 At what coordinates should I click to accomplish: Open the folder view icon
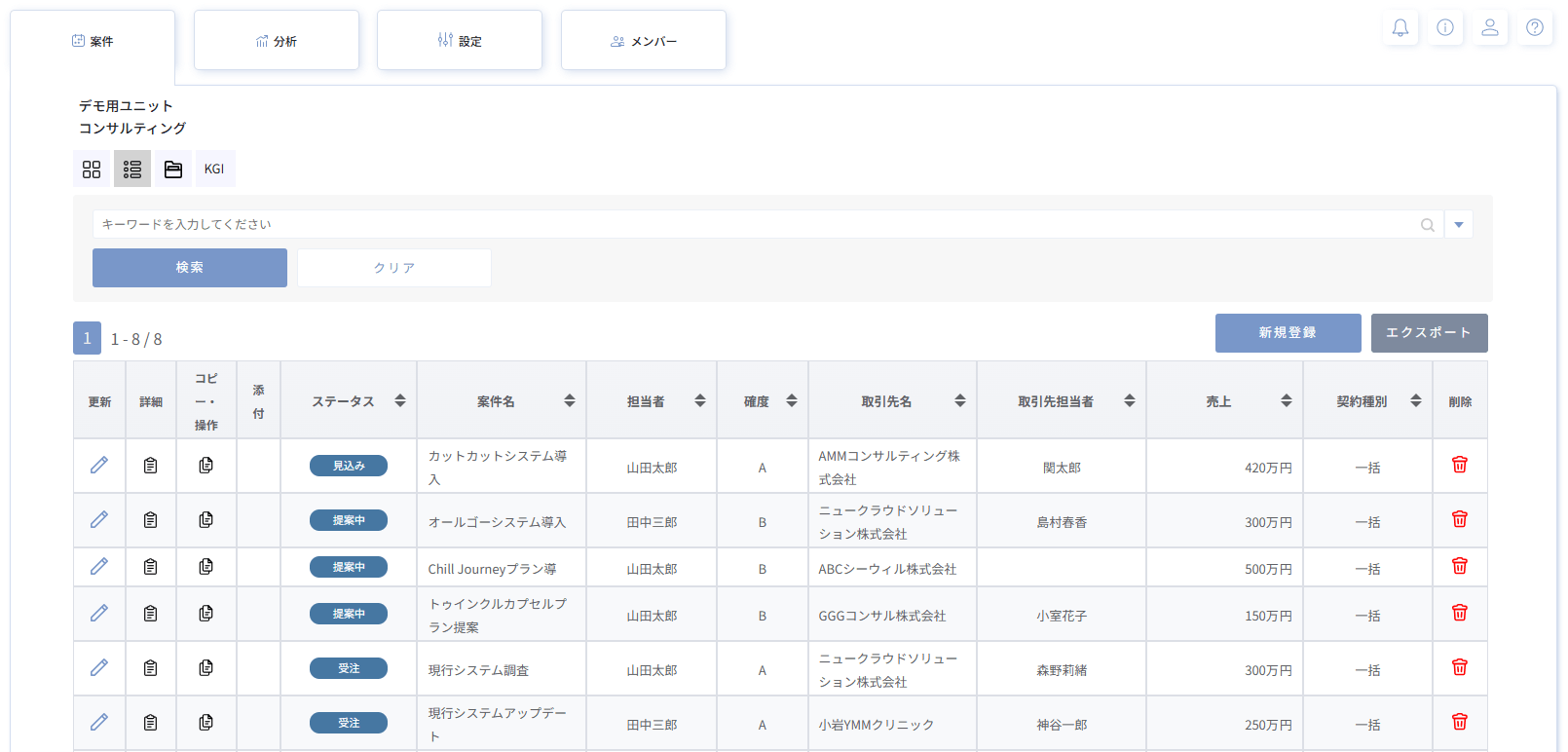173,169
